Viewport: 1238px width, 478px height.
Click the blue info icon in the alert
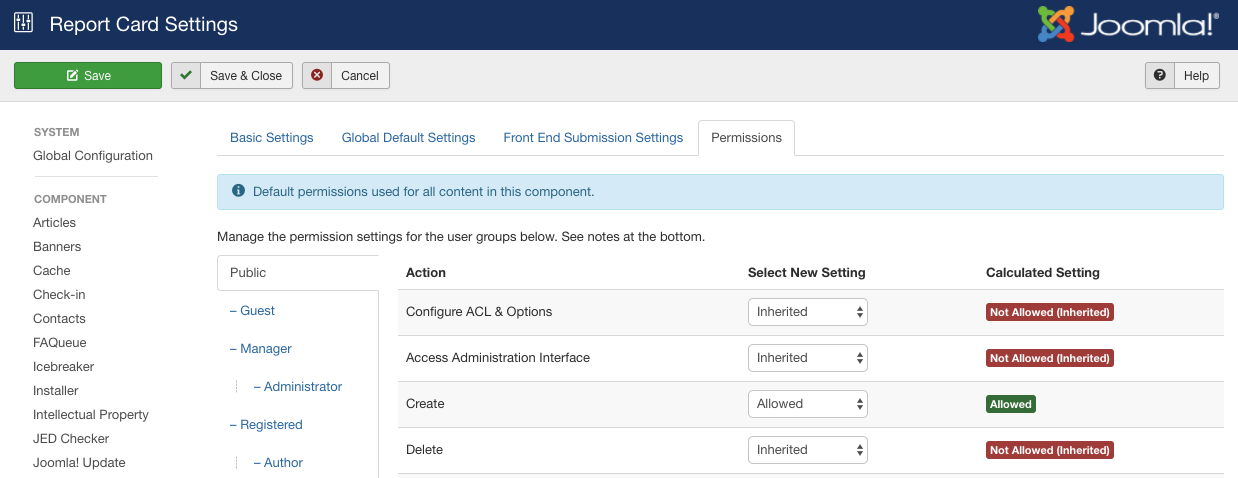[238, 191]
